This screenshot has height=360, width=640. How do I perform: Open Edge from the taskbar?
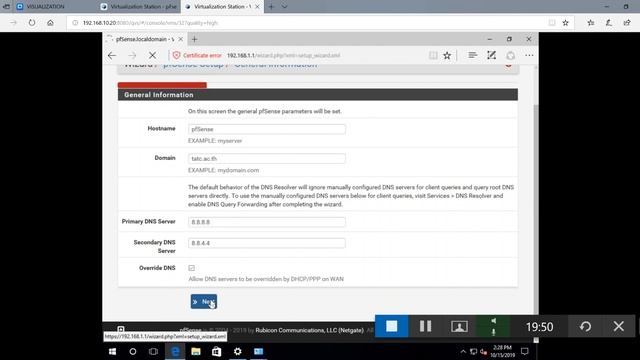175,351
